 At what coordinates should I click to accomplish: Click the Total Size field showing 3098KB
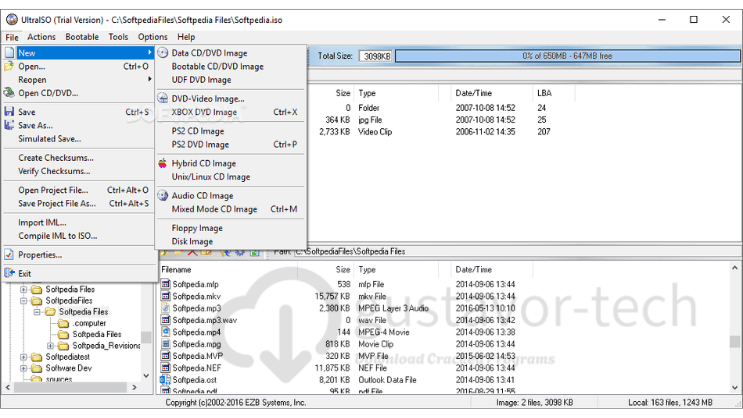point(376,56)
